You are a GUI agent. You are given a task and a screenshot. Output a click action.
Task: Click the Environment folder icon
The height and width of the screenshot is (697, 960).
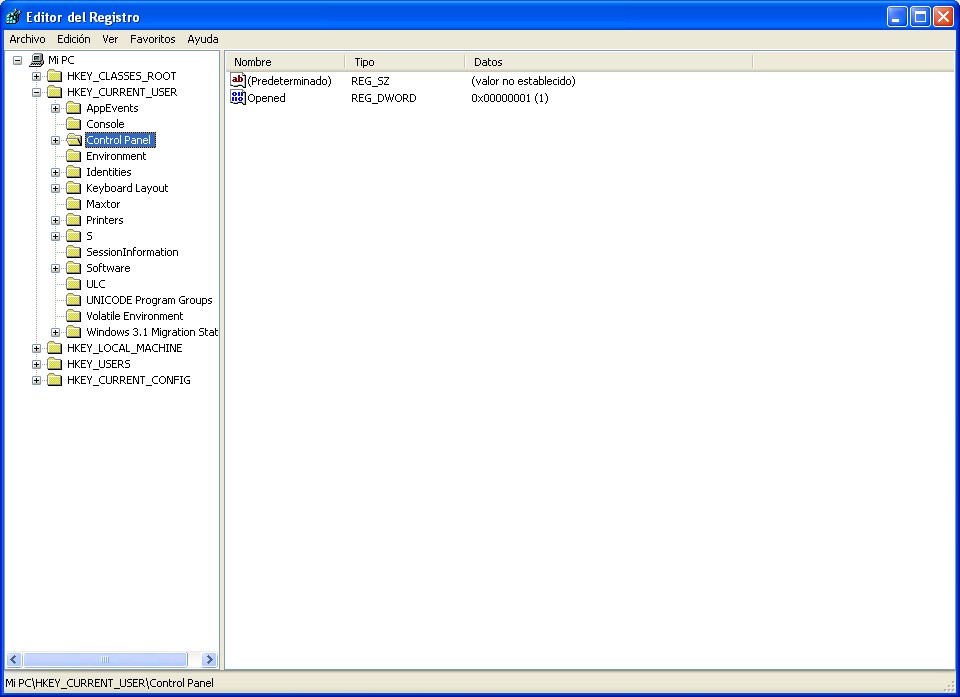pos(73,156)
